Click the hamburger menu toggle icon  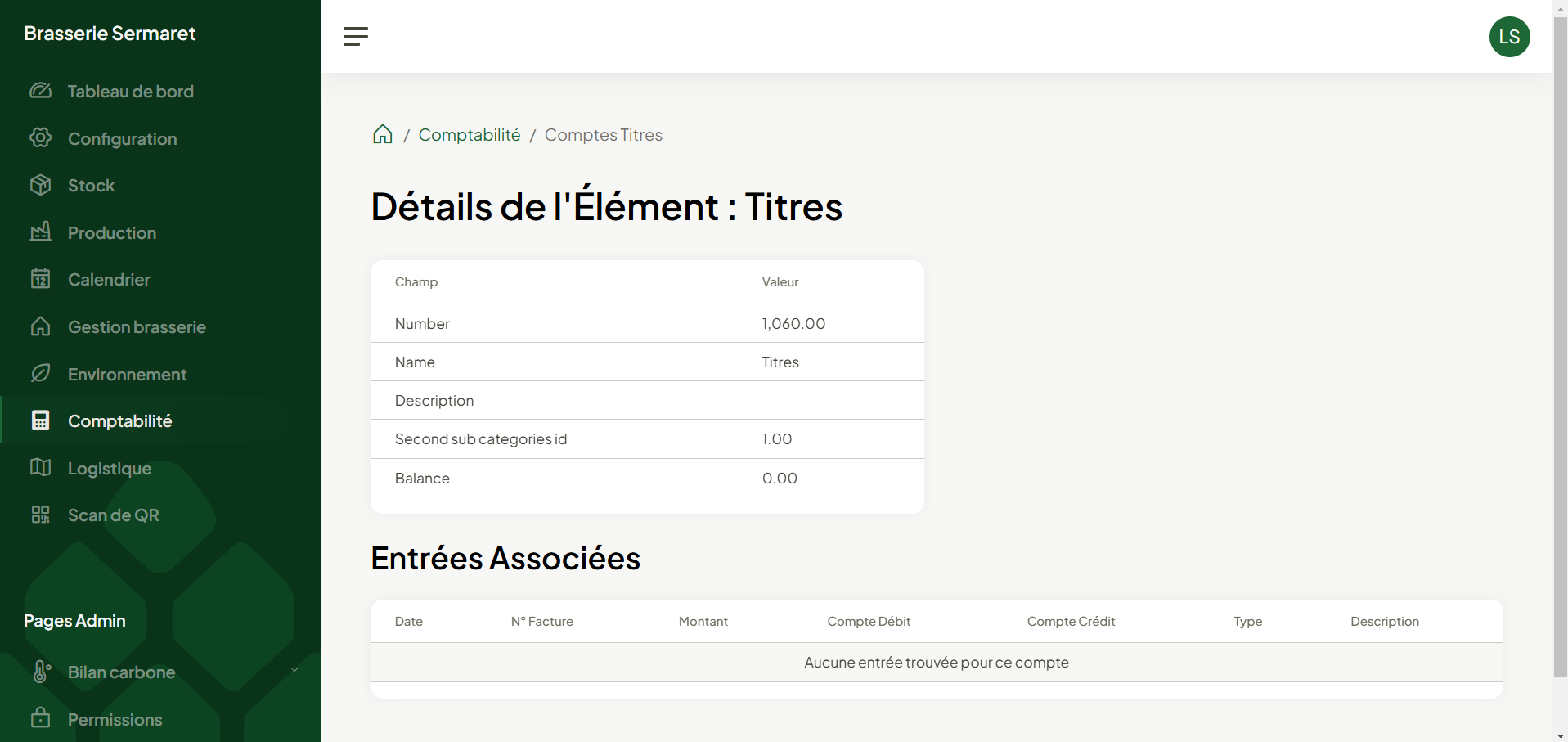tap(355, 36)
